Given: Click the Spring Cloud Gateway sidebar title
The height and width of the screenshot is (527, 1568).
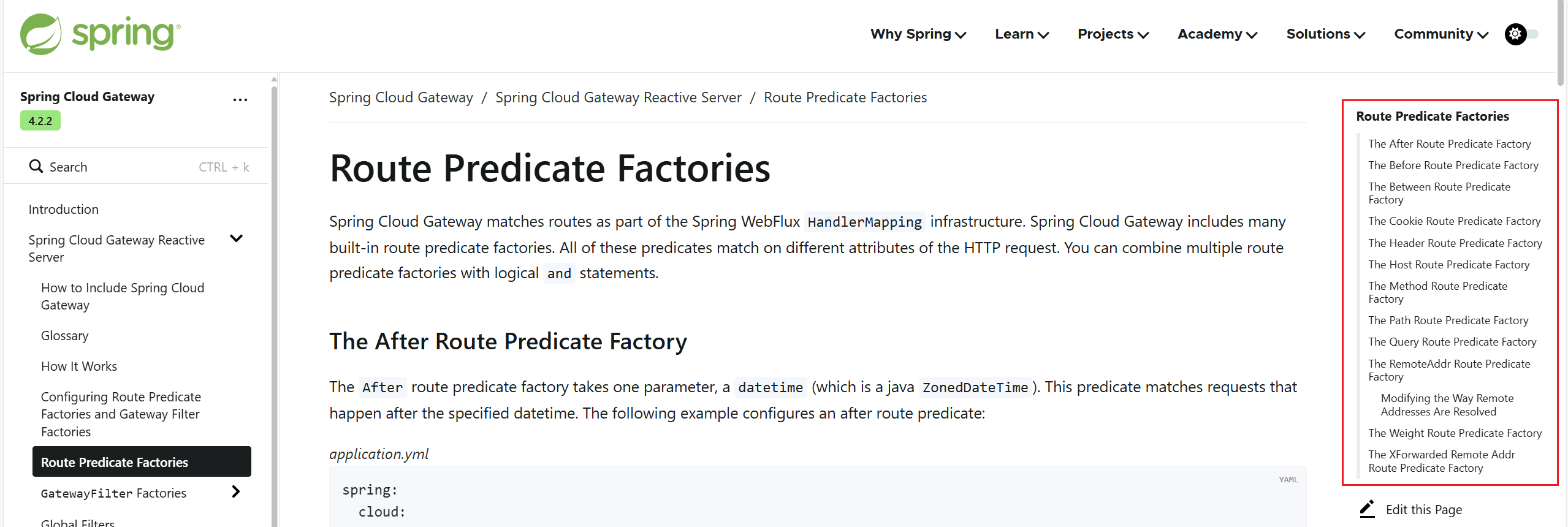Looking at the screenshot, I should point(87,97).
